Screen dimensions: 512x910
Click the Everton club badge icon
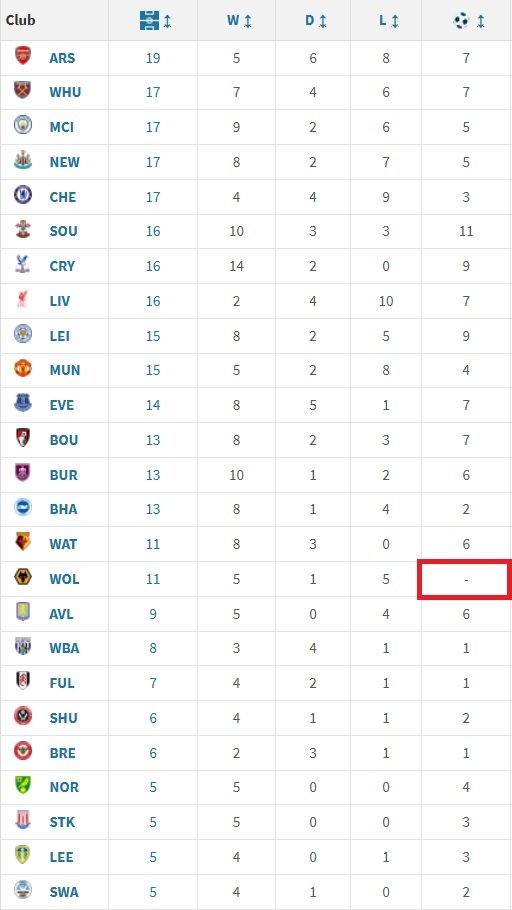(23, 403)
